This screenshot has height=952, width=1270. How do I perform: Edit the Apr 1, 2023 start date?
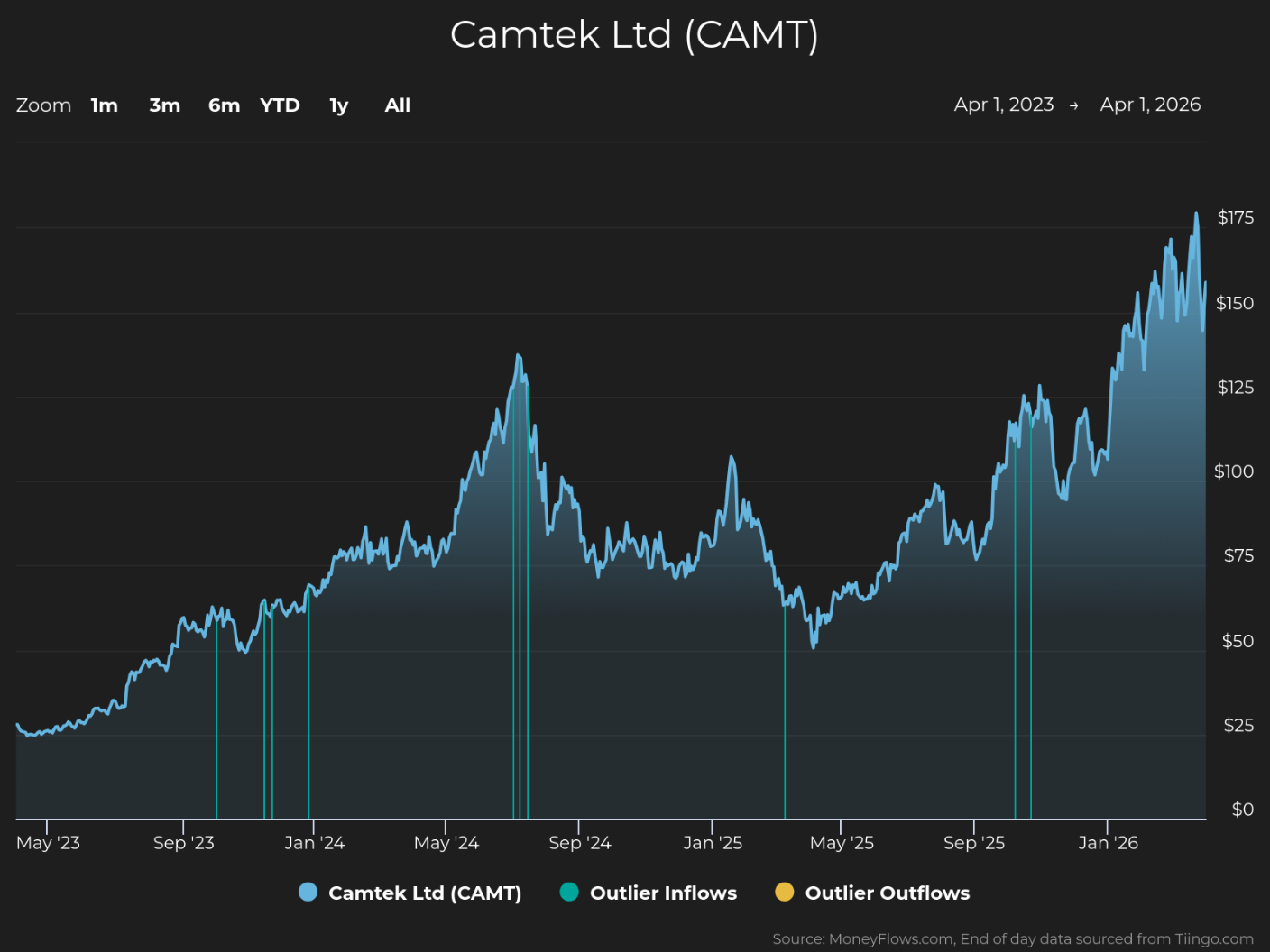pos(1004,105)
